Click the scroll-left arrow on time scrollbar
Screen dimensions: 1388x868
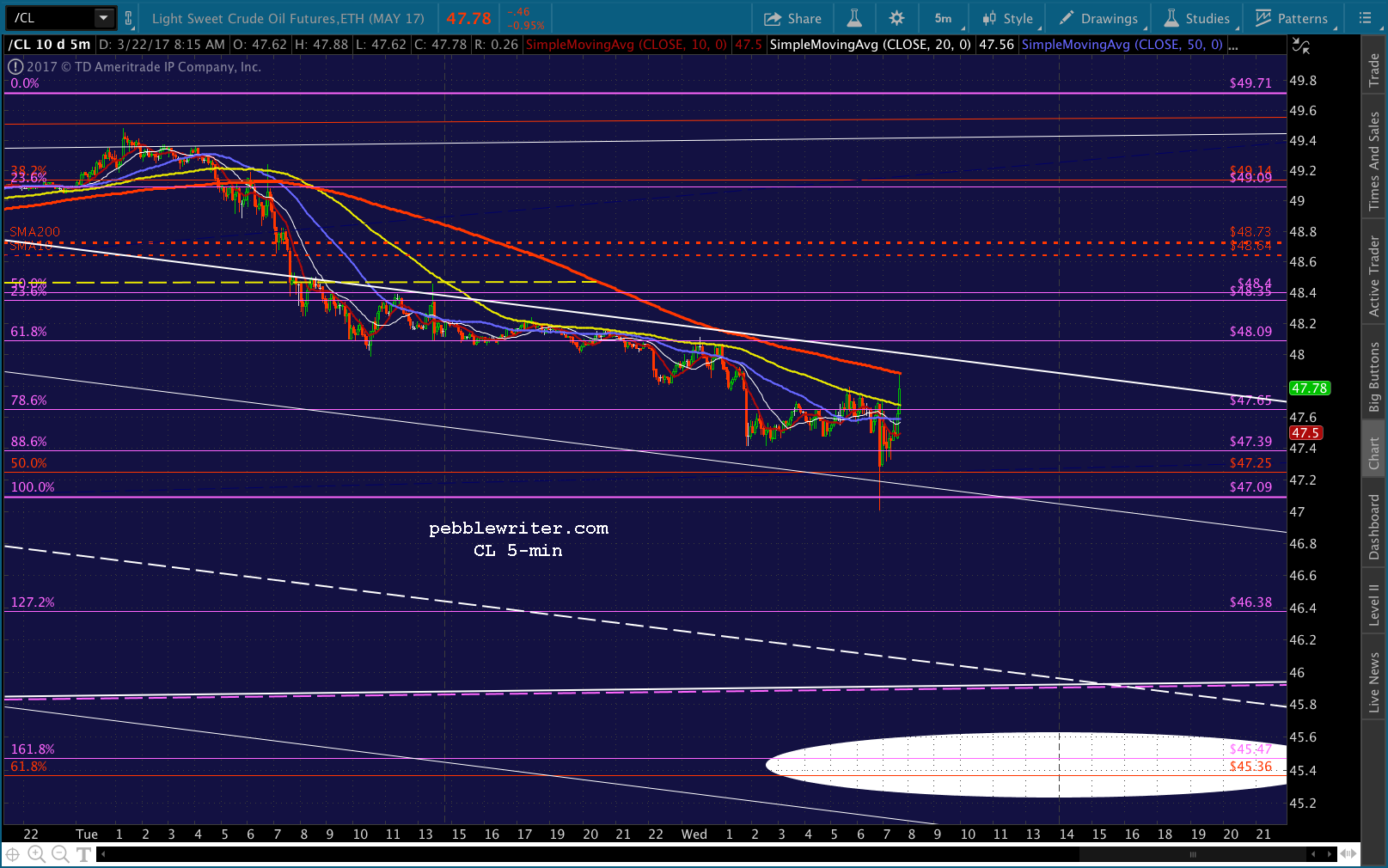click(x=103, y=854)
